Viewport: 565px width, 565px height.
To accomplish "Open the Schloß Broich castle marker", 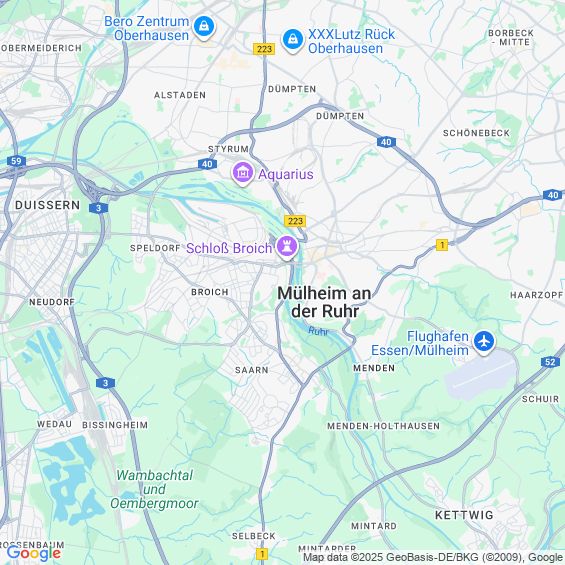I will pyautogui.click(x=287, y=248).
